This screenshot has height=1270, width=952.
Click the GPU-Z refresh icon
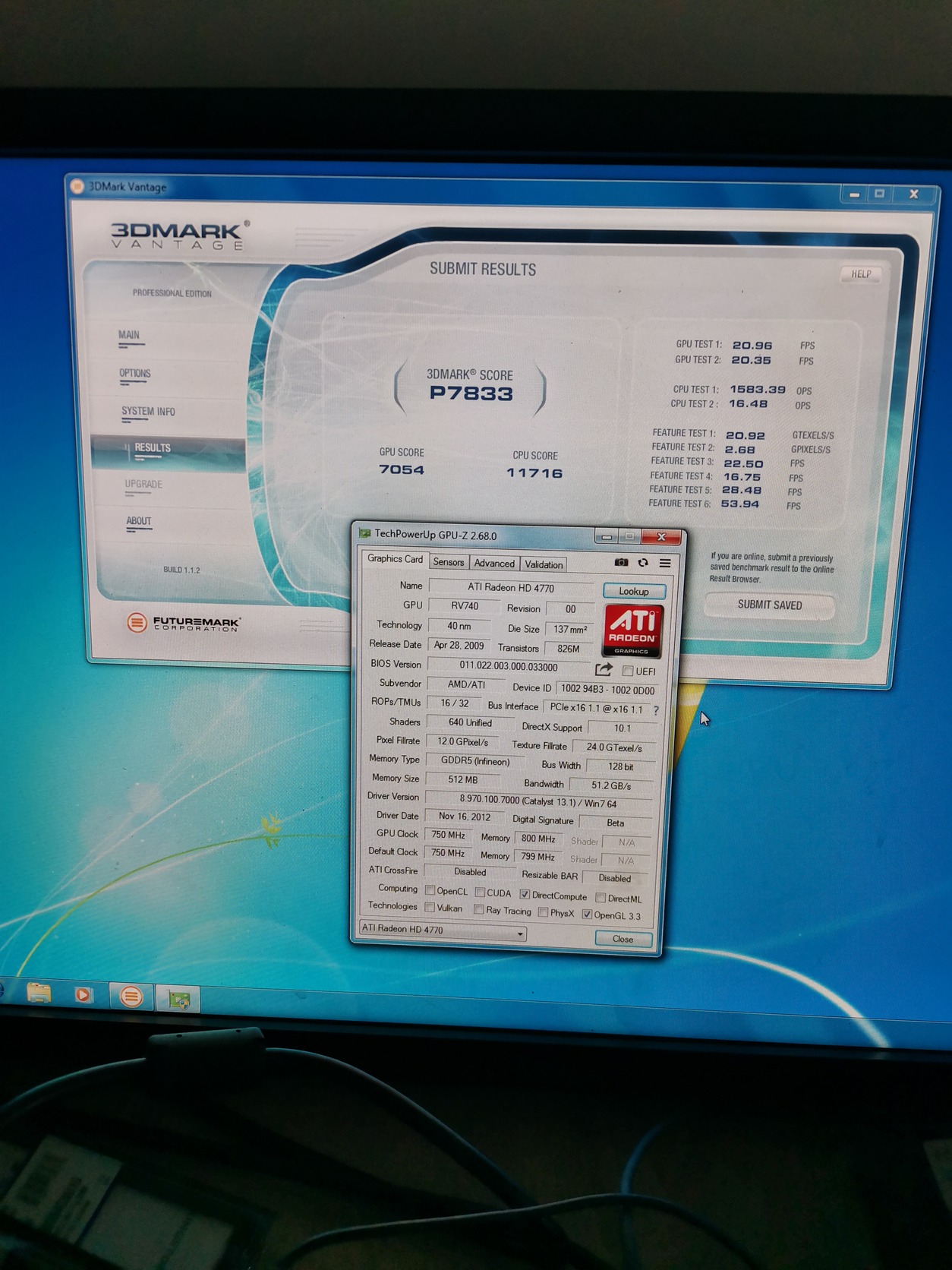(x=643, y=563)
